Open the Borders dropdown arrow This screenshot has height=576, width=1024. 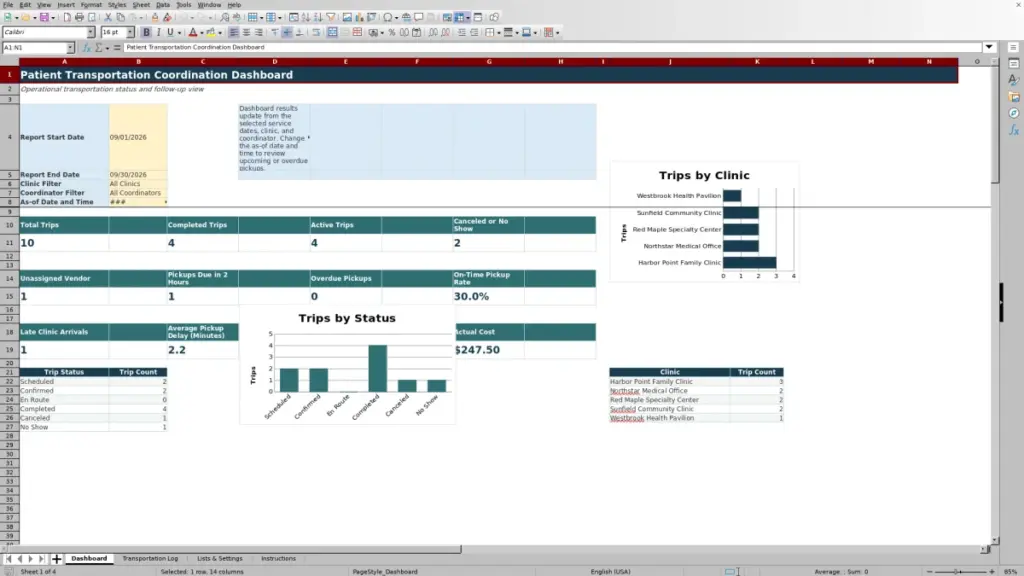[x=499, y=33]
